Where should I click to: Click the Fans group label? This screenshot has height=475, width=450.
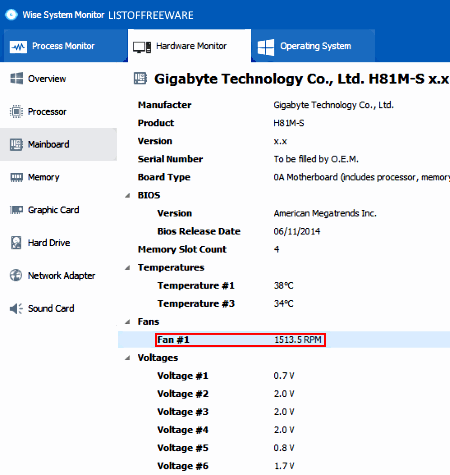tap(148, 321)
